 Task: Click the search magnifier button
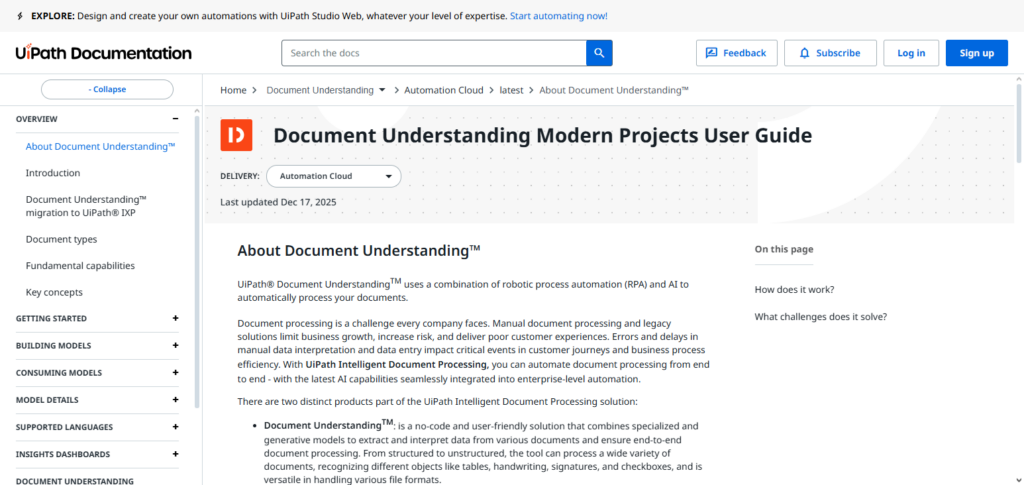tap(599, 53)
